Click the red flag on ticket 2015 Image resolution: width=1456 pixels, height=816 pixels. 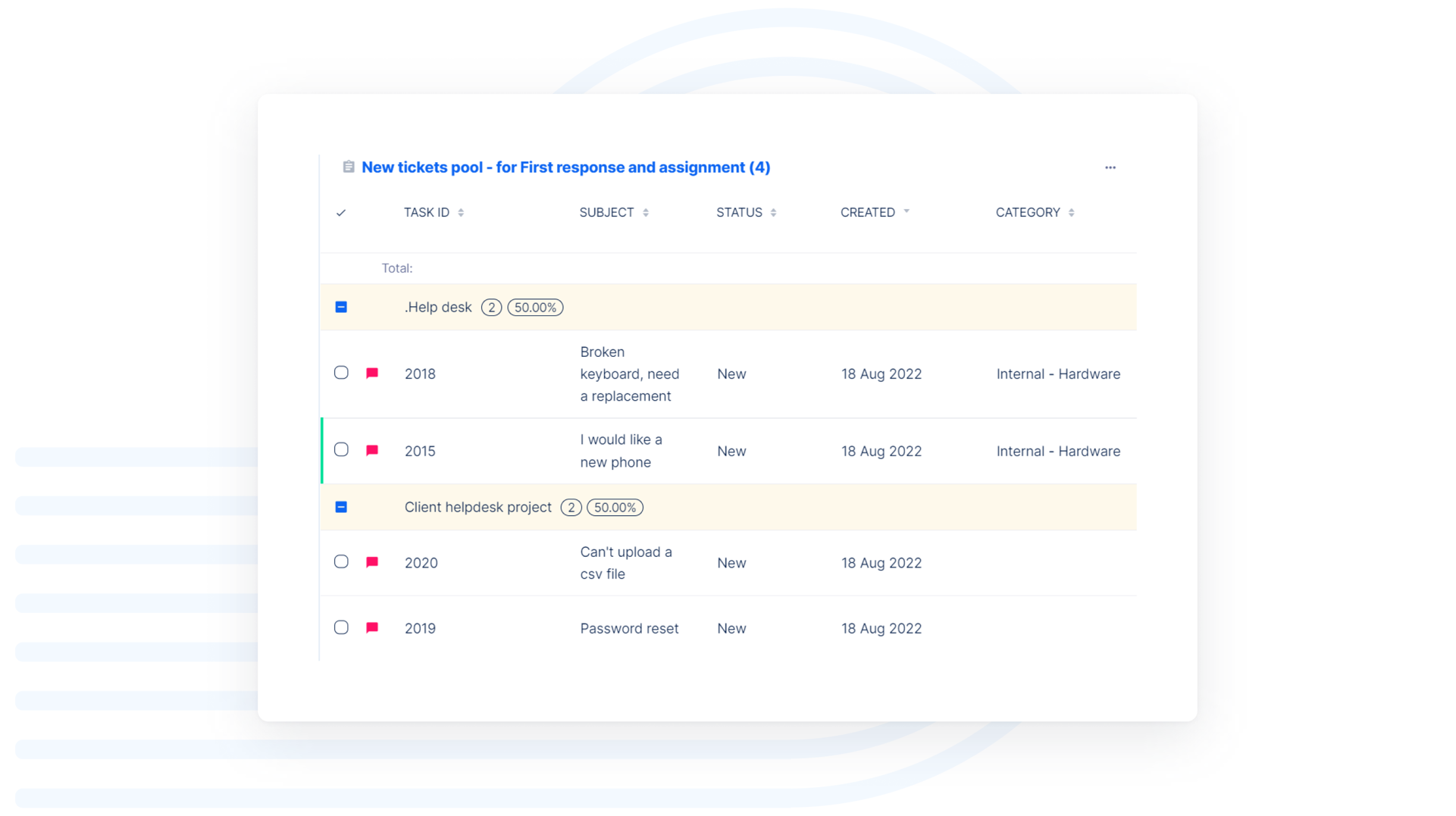[x=372, y=450]
